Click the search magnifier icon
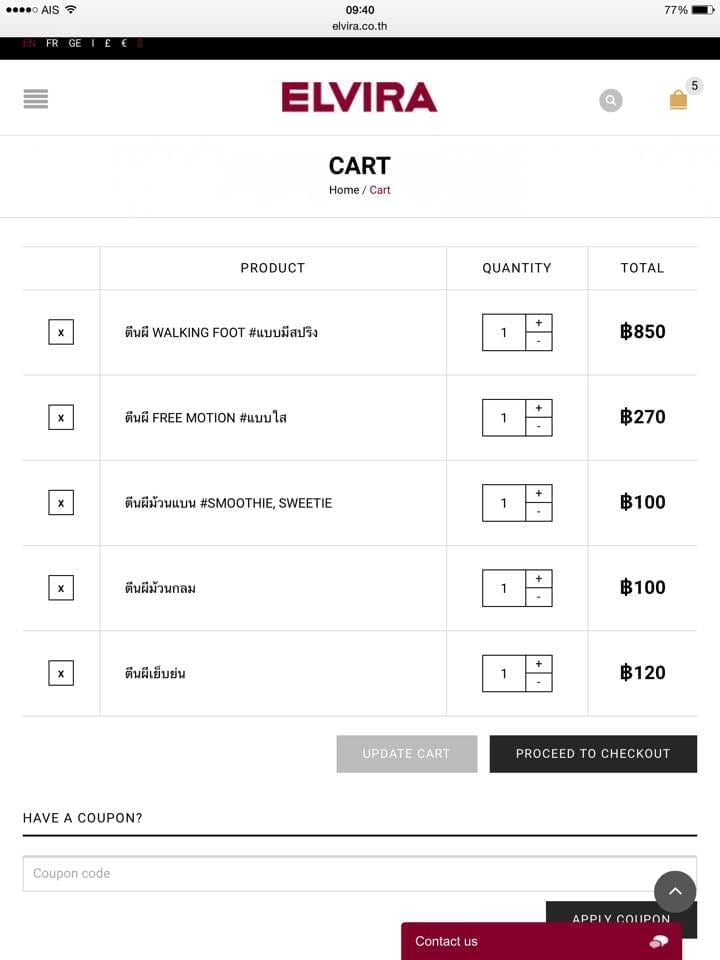The height and width of the screenshot is (960, 720). [611, 100]
